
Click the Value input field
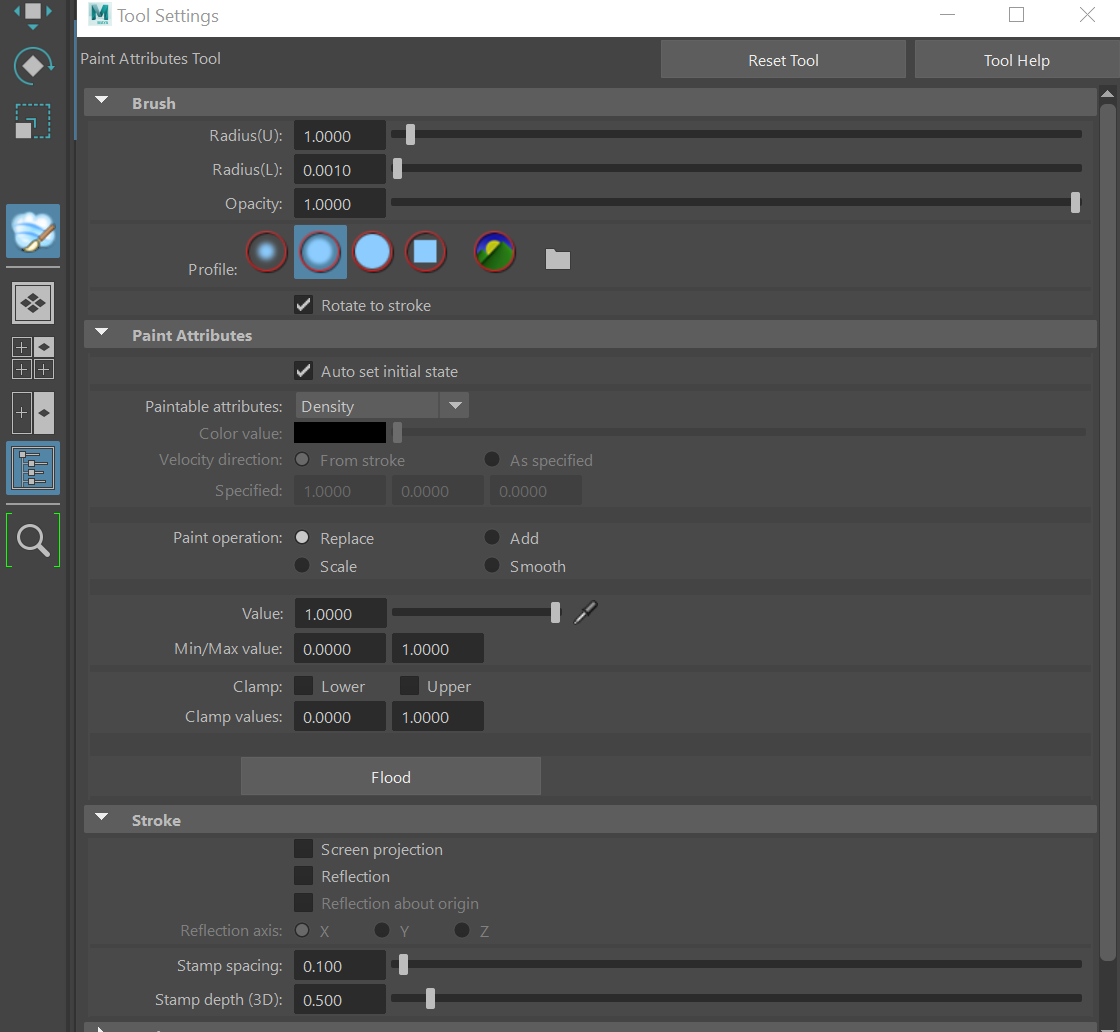click(x=341, y=613)
